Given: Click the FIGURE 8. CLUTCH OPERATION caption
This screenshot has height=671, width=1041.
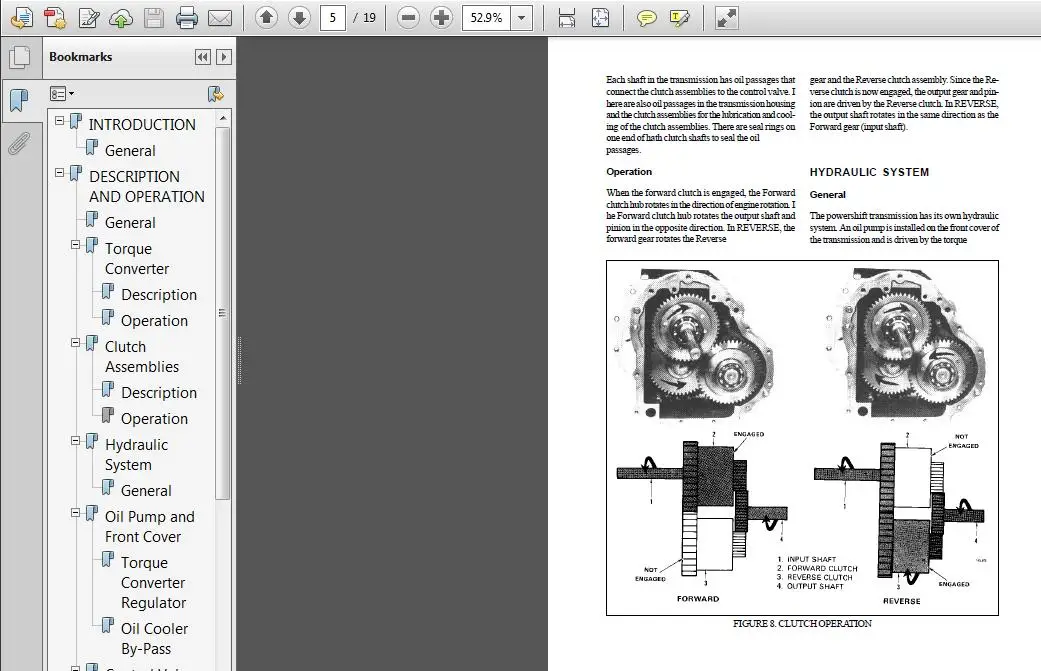Looking at the screenshot, I should [x=802, y=623].
